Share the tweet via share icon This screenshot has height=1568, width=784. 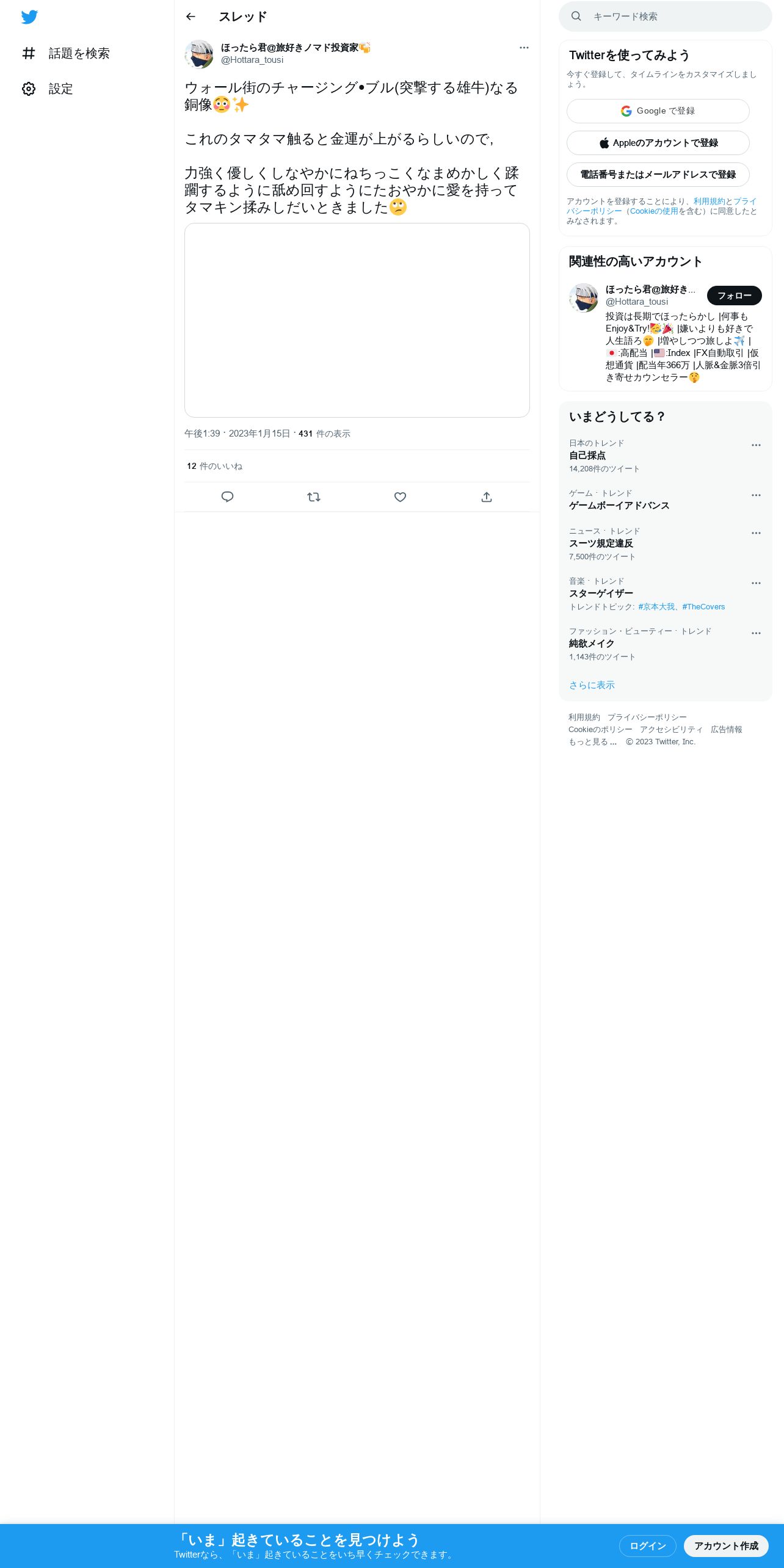(487, 497)
